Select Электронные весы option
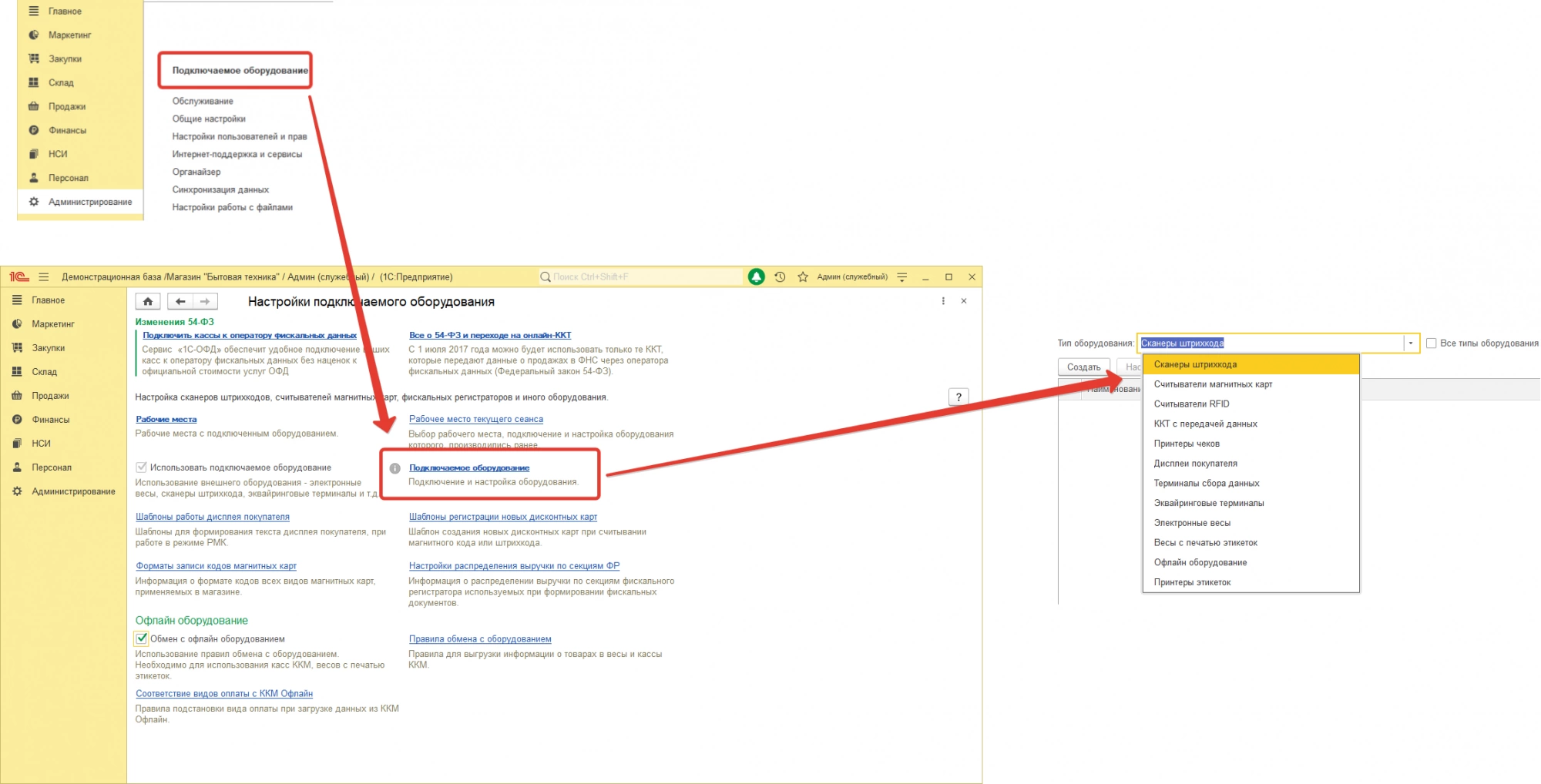 (x=1251, y=523)
